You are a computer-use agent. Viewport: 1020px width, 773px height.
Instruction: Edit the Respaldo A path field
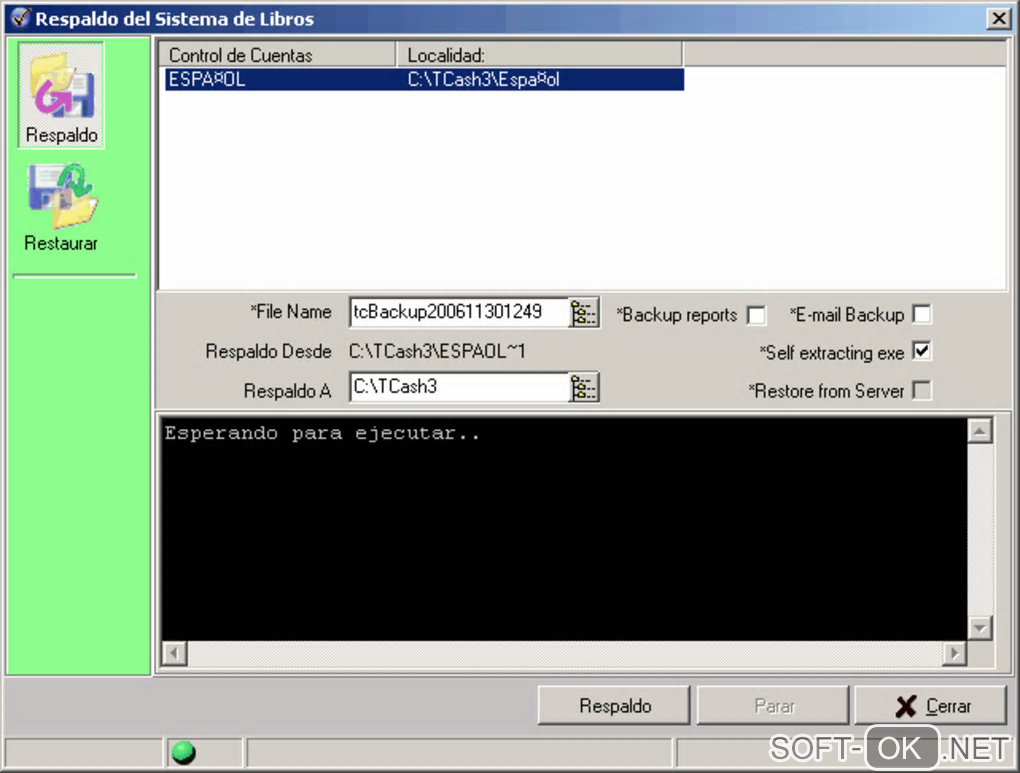(x=459, y=387)
